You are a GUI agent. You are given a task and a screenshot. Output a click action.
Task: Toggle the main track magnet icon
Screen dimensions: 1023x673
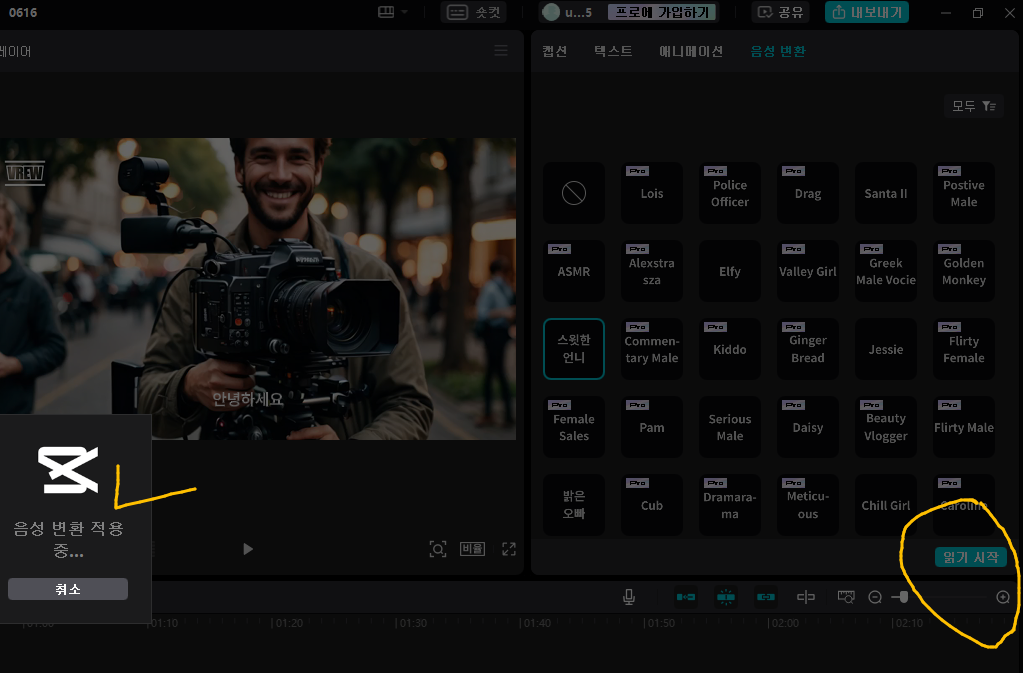point(686,597)
